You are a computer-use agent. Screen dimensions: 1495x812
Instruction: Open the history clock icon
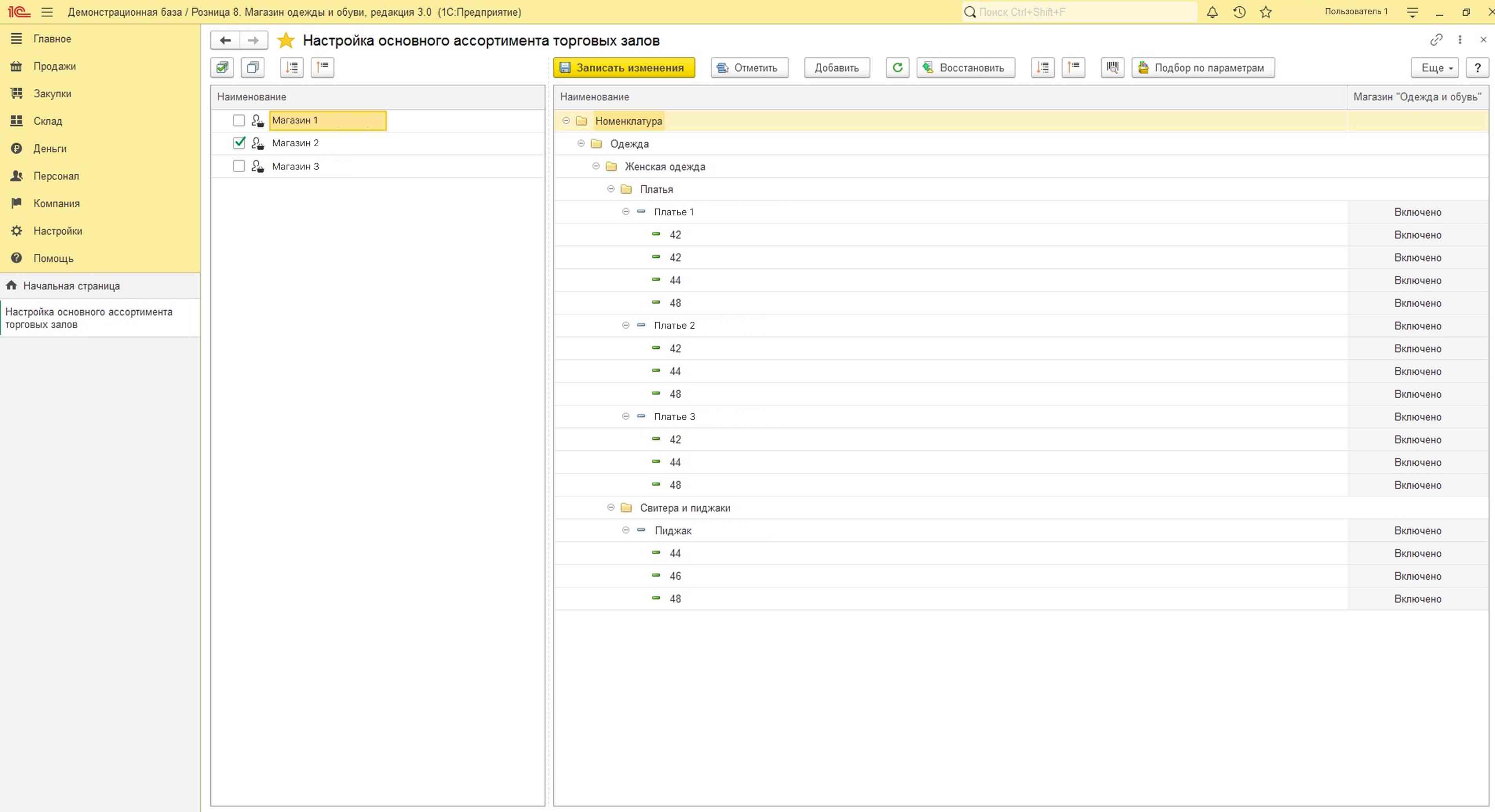pyautogui.click(x=1239, y=12)
